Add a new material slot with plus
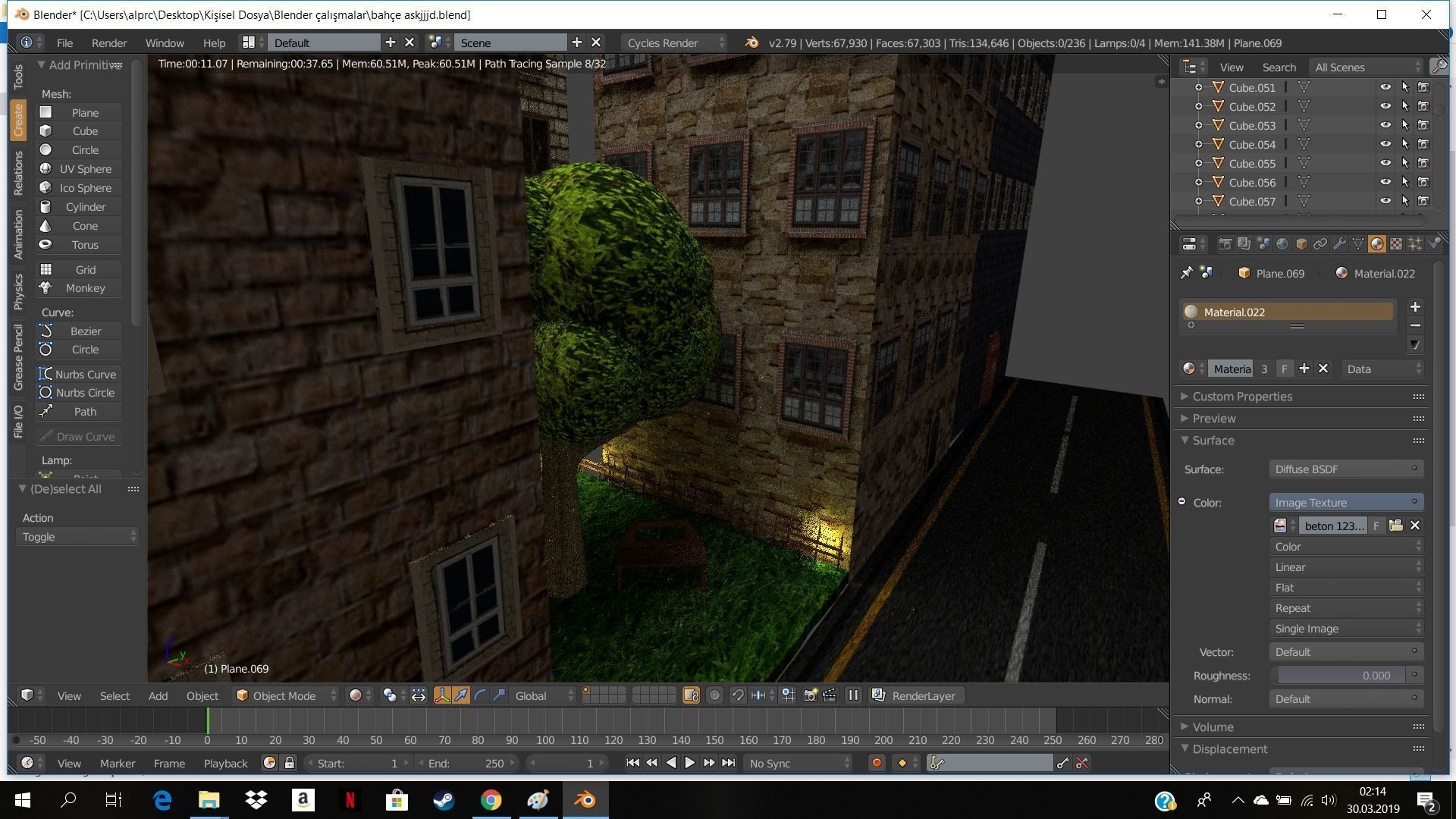 [1415, 307]
